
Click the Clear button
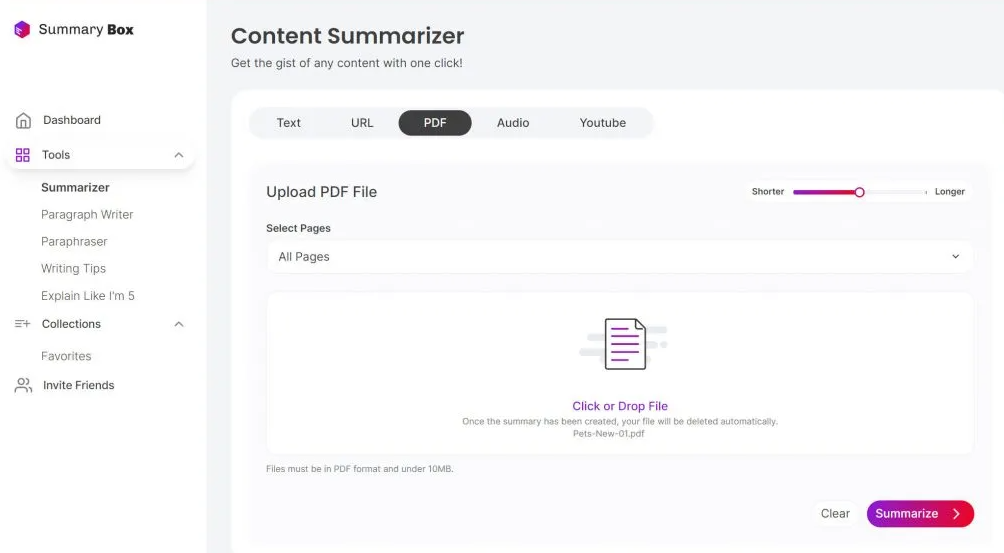(x=835, y=514)
